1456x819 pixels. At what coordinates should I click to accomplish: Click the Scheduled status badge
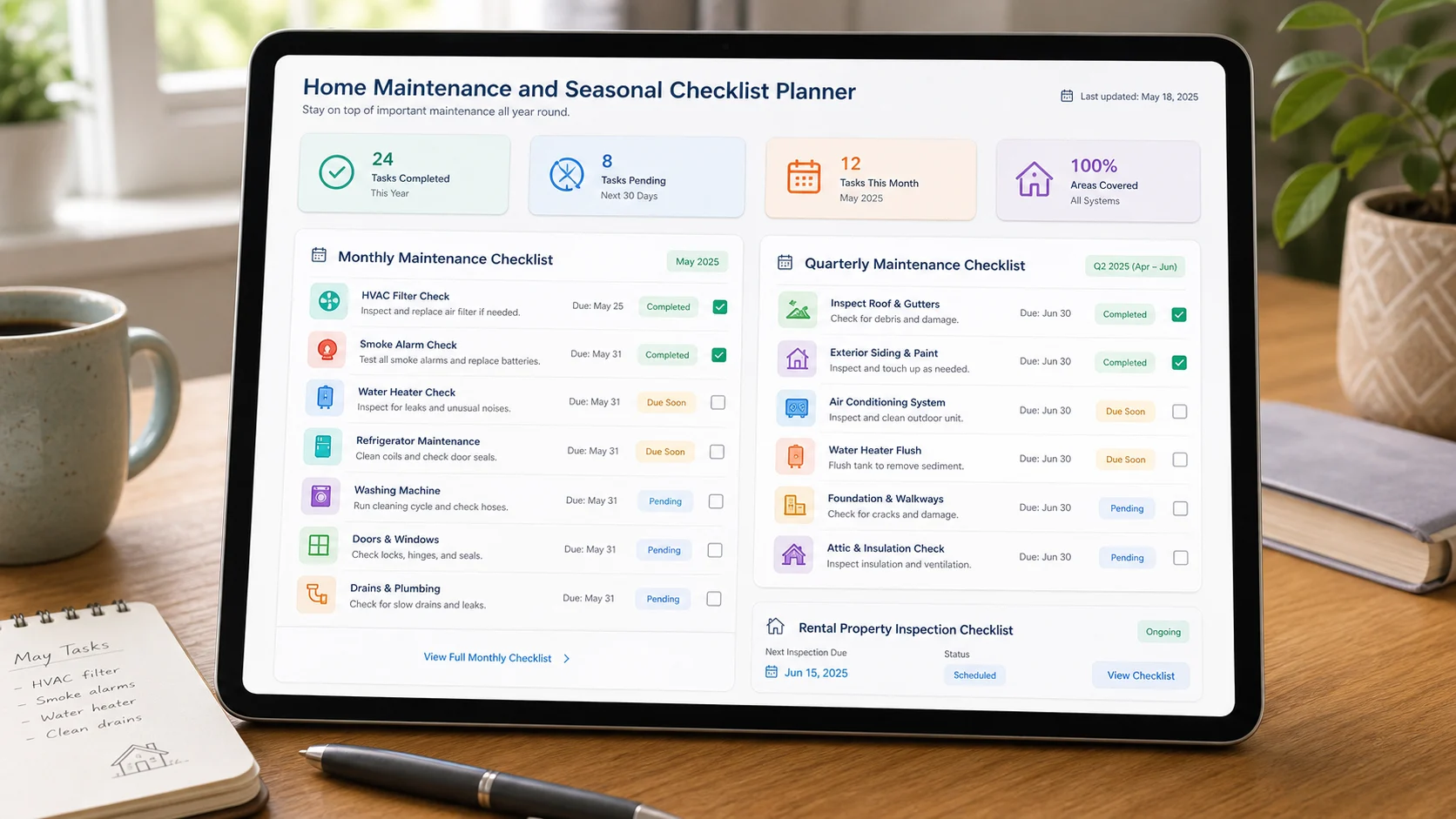974,675
